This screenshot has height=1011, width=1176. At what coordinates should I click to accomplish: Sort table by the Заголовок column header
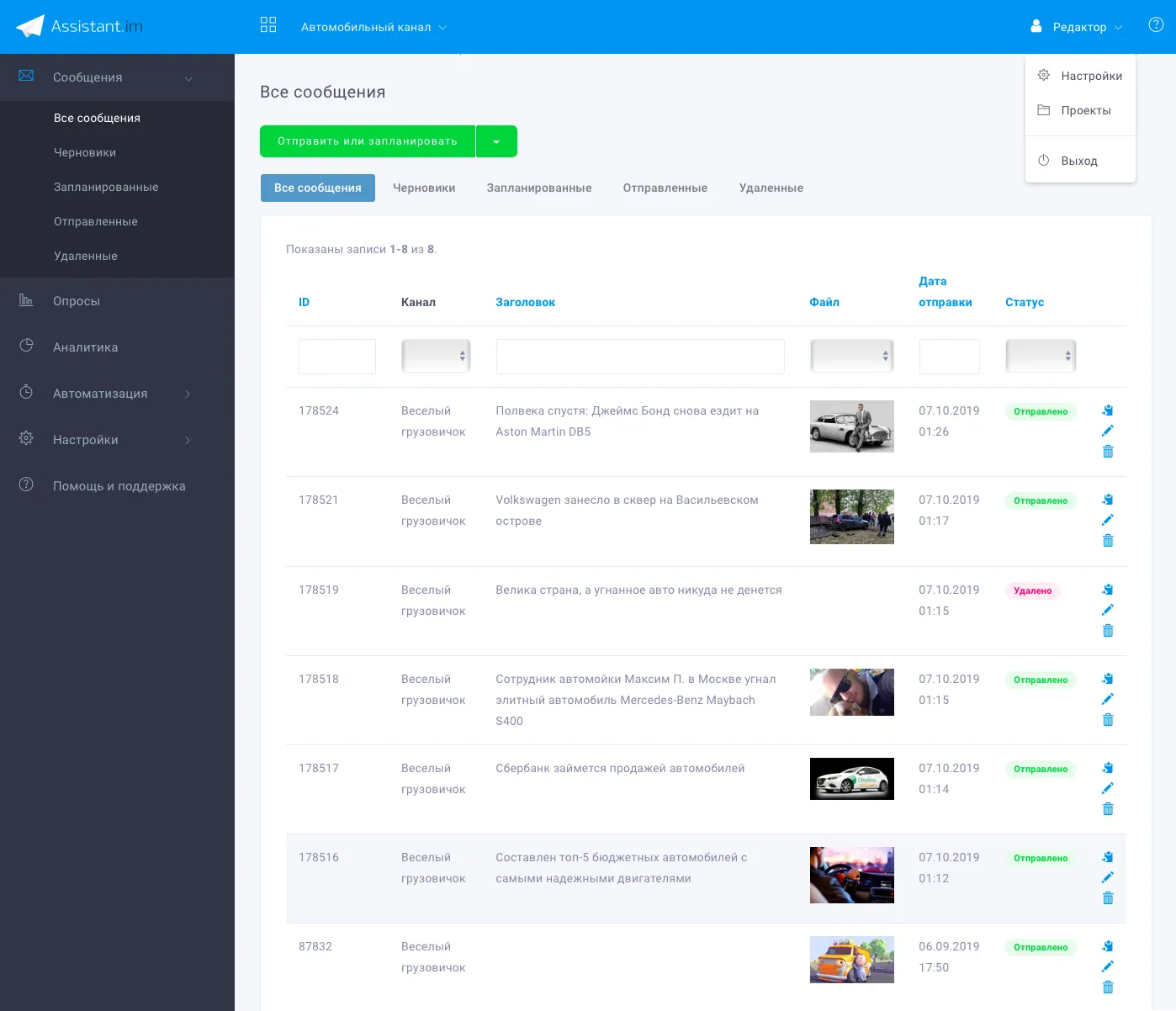tap(526, 302)
